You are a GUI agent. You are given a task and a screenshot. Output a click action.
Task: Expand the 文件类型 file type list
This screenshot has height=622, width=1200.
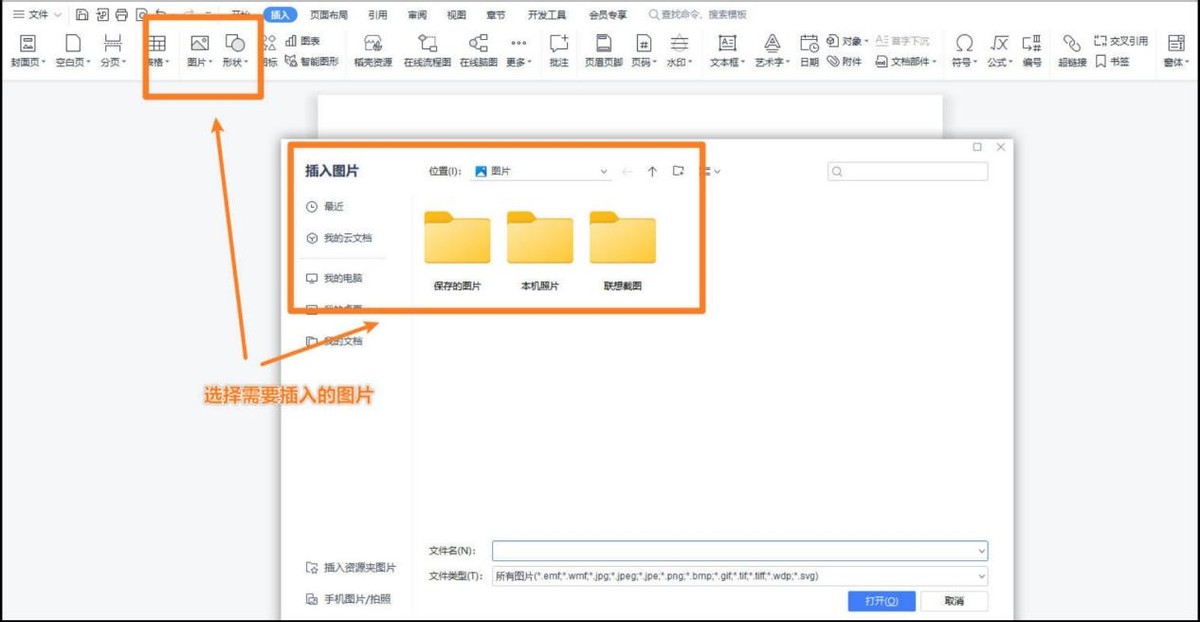pyautogui.click(x=980, y=575)
